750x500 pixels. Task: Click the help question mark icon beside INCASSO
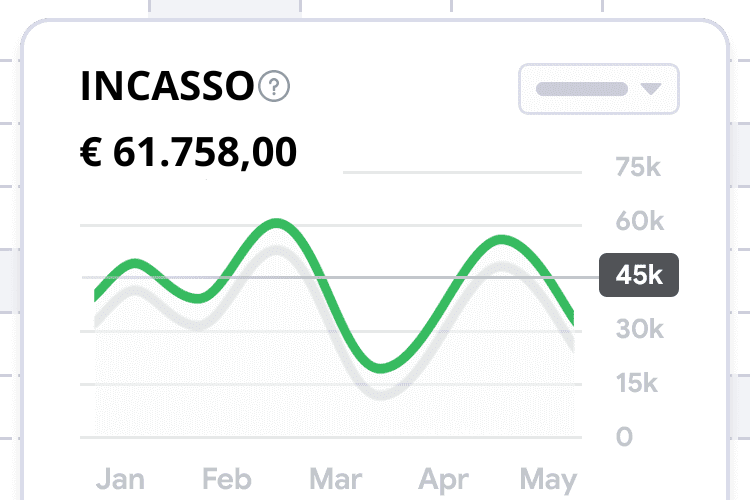(x=274, y=86)
